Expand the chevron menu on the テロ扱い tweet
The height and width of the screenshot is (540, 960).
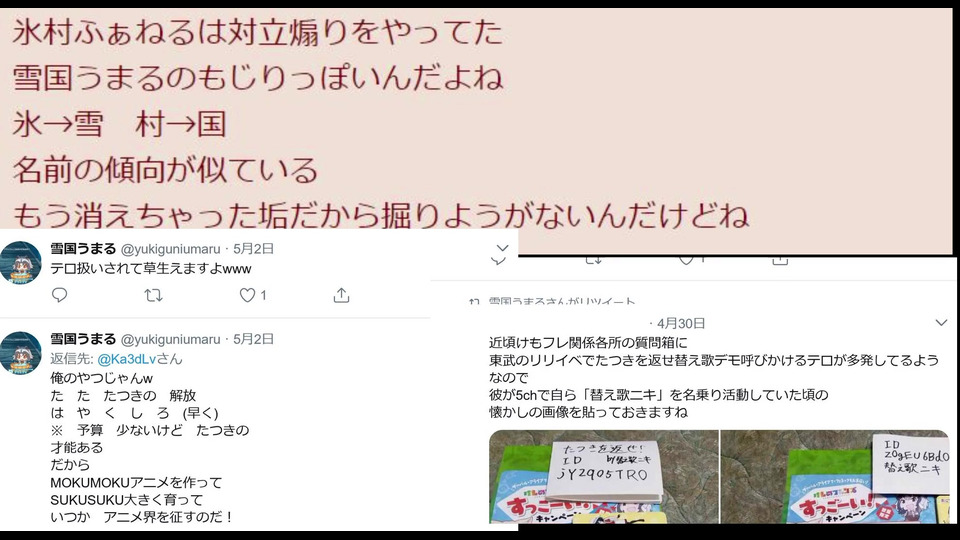click(503, 248)
